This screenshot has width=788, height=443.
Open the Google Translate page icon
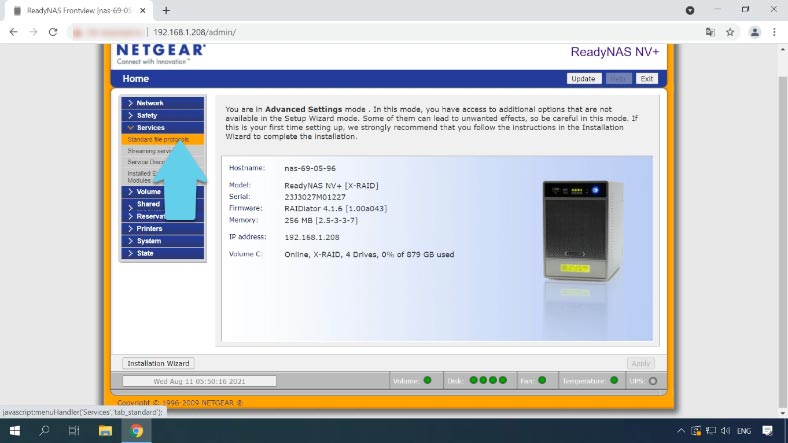click(x=710, y=32)
